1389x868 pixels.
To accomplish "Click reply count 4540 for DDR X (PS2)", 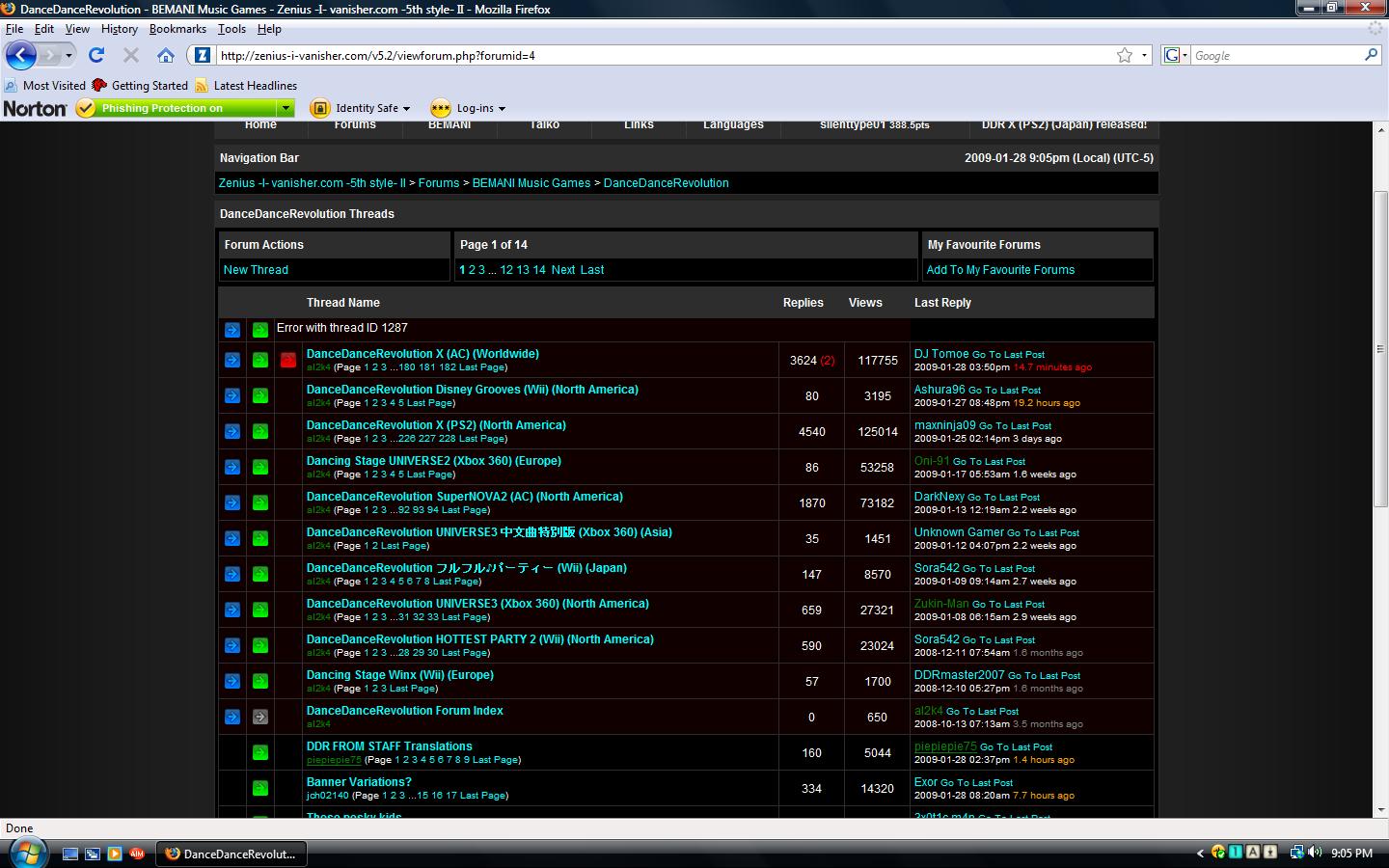I will [812, 431].
